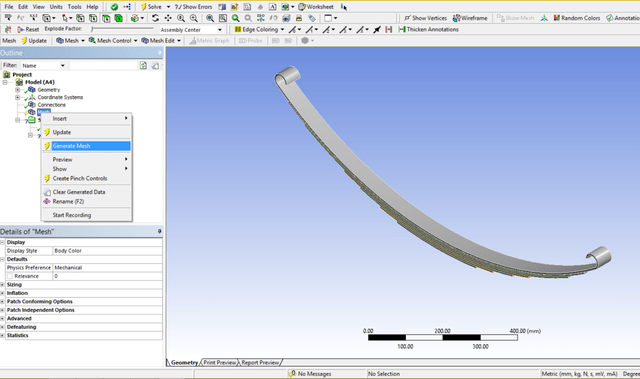This screenshot has height=379, width=640.
Task: Check the Relevance checkbox
Action: [x=10, y=276]
